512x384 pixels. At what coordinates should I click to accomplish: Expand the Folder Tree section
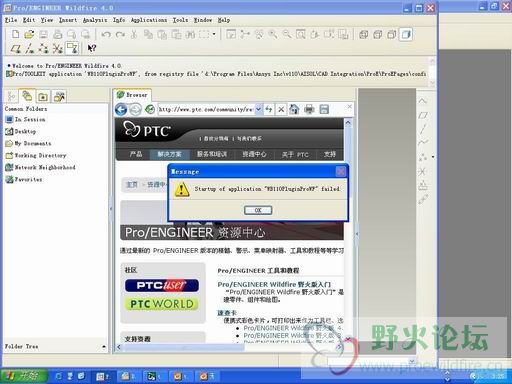[104, 347]
